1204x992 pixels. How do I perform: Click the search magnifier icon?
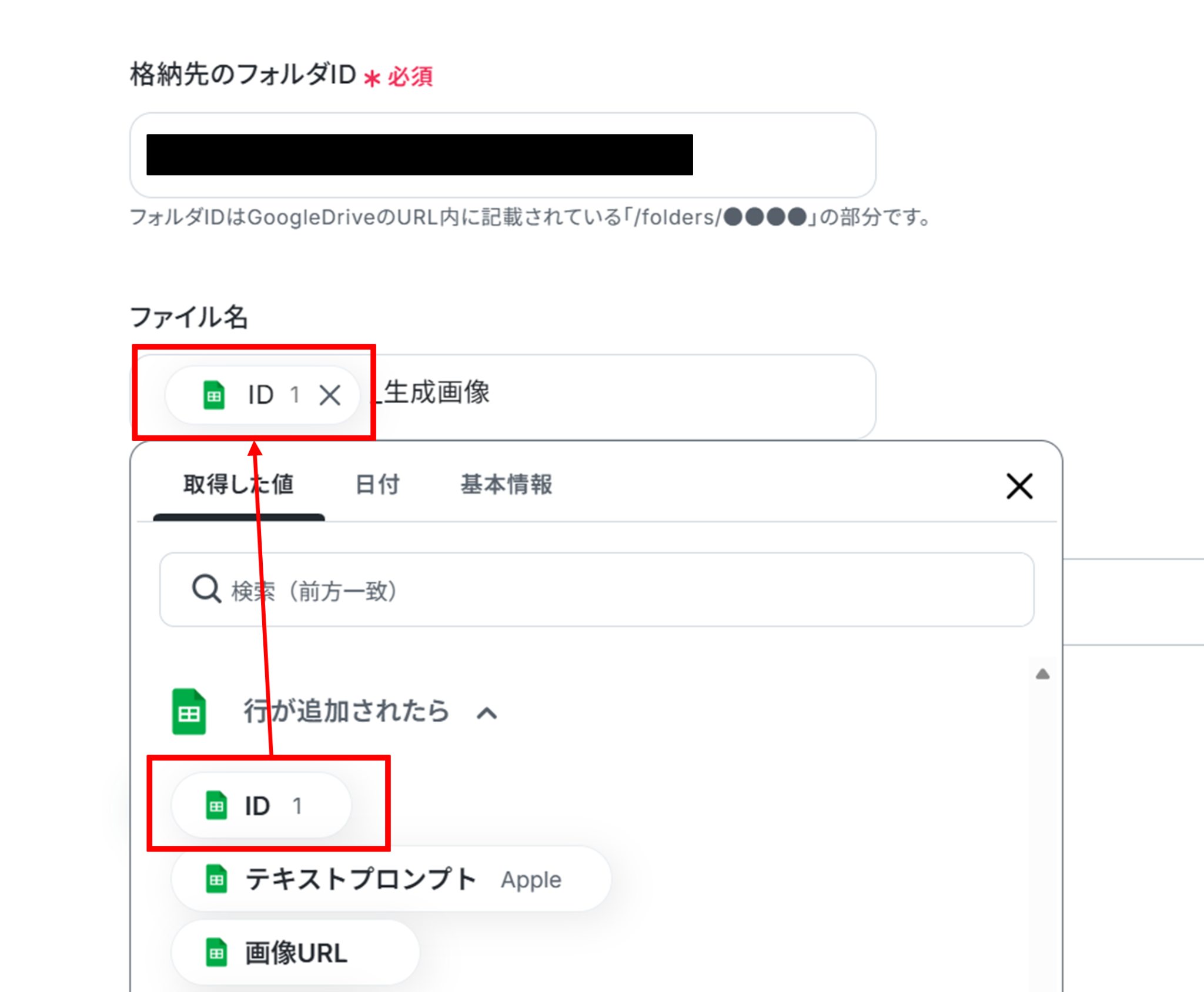[206, 589]
